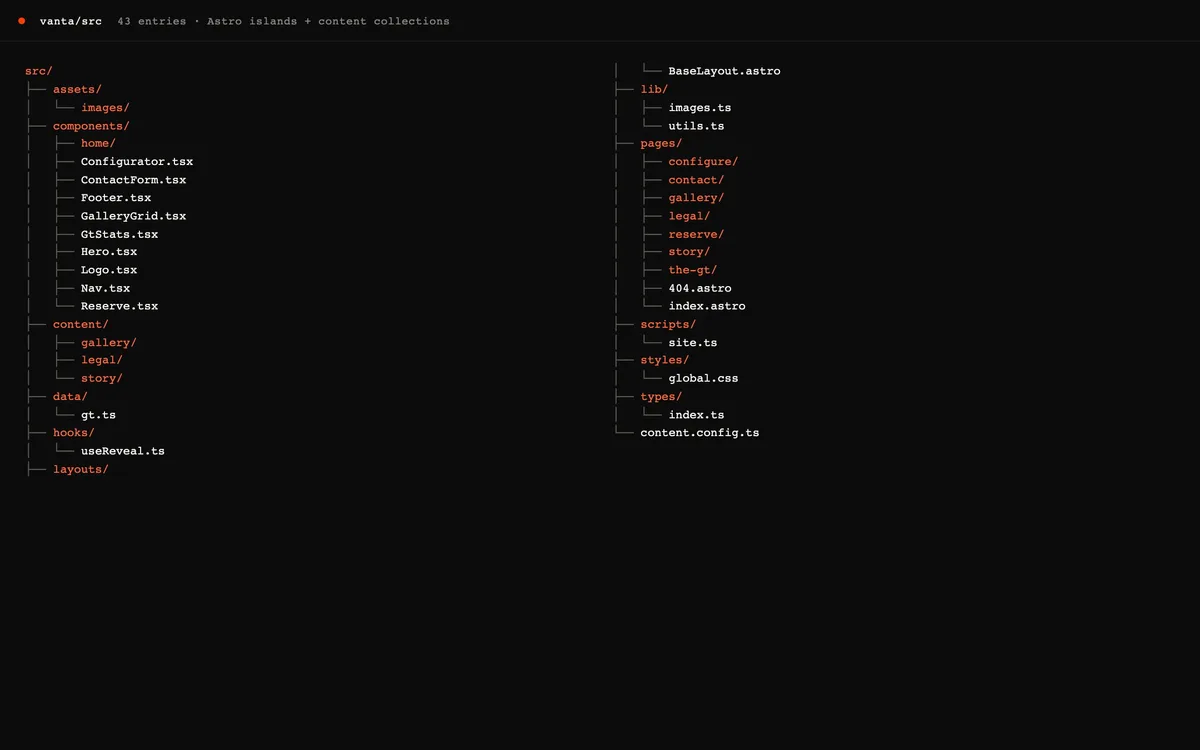Screen dimensions: 1200x750
Task: Open index.ts under types
Action: pos(697,415)
